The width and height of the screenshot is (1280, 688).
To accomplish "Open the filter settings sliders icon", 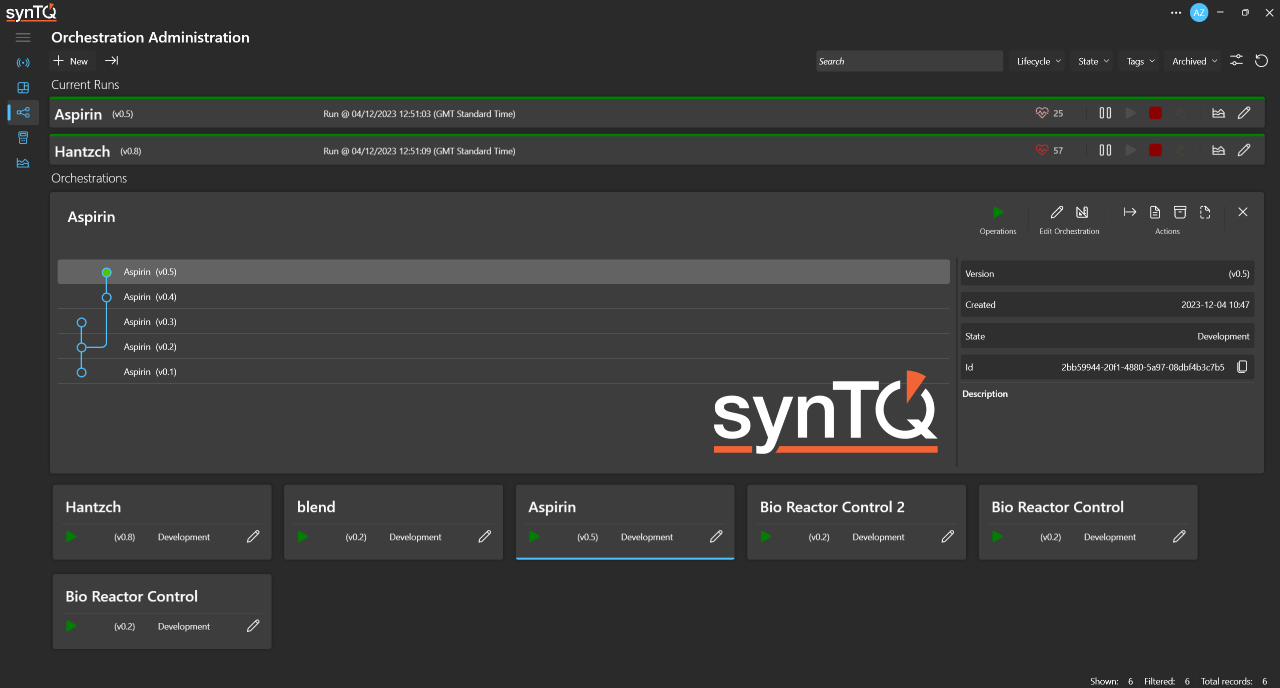I will pos(1237,61).
